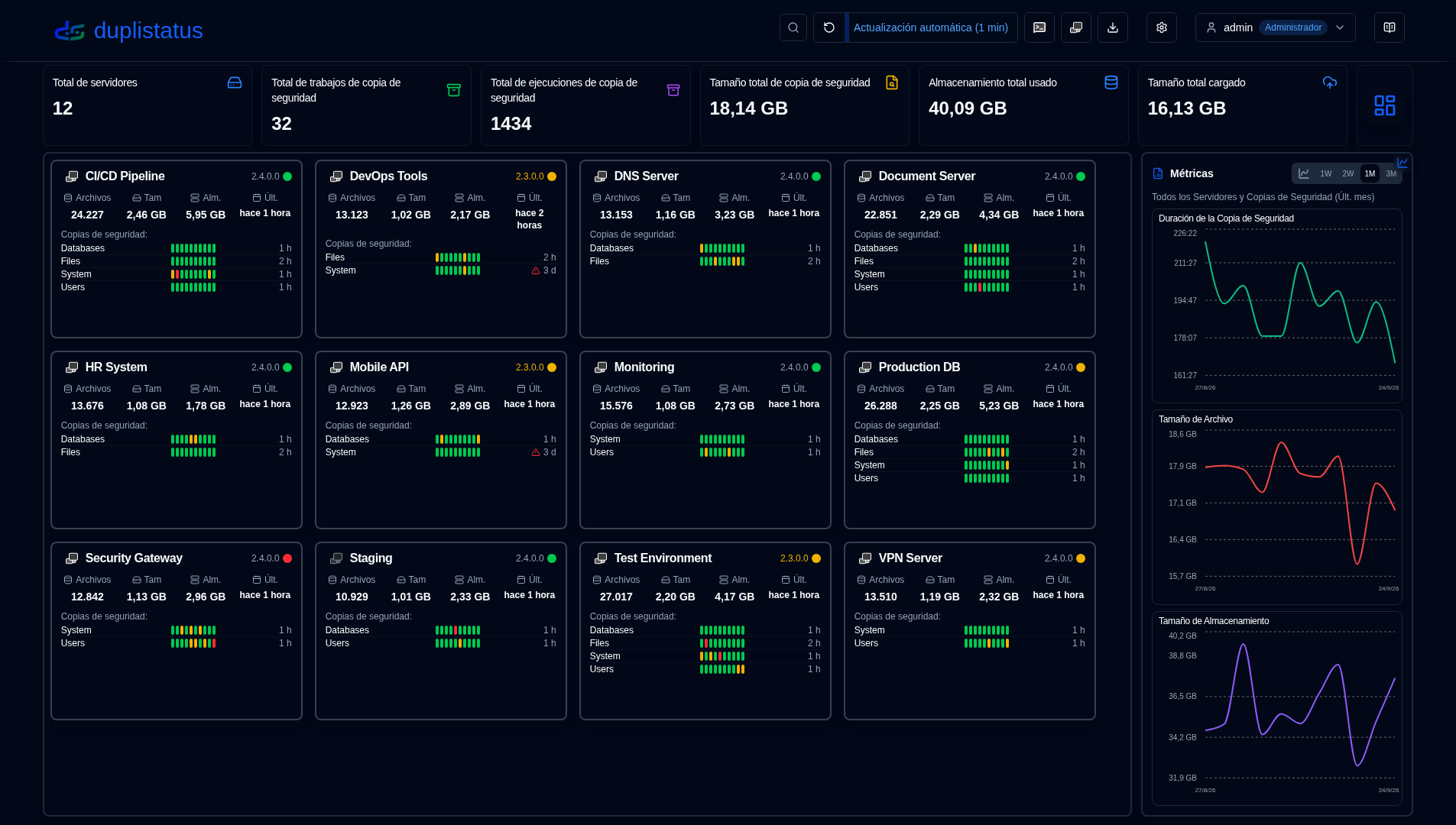Screen dimensions: 1456x825
Task: Click the warning triangle on Mobile API System row
Action: pyautogui.click(x=536, y=452)
